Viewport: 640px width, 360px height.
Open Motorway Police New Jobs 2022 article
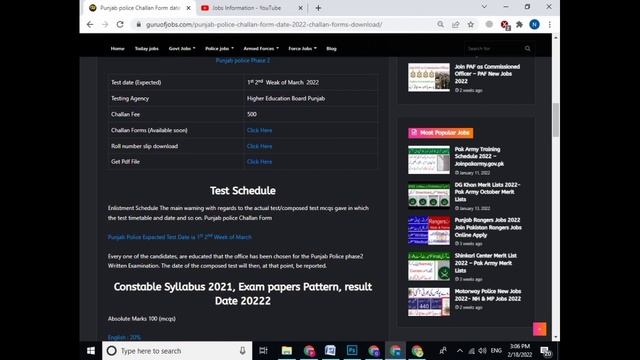[x=488, y=295]
